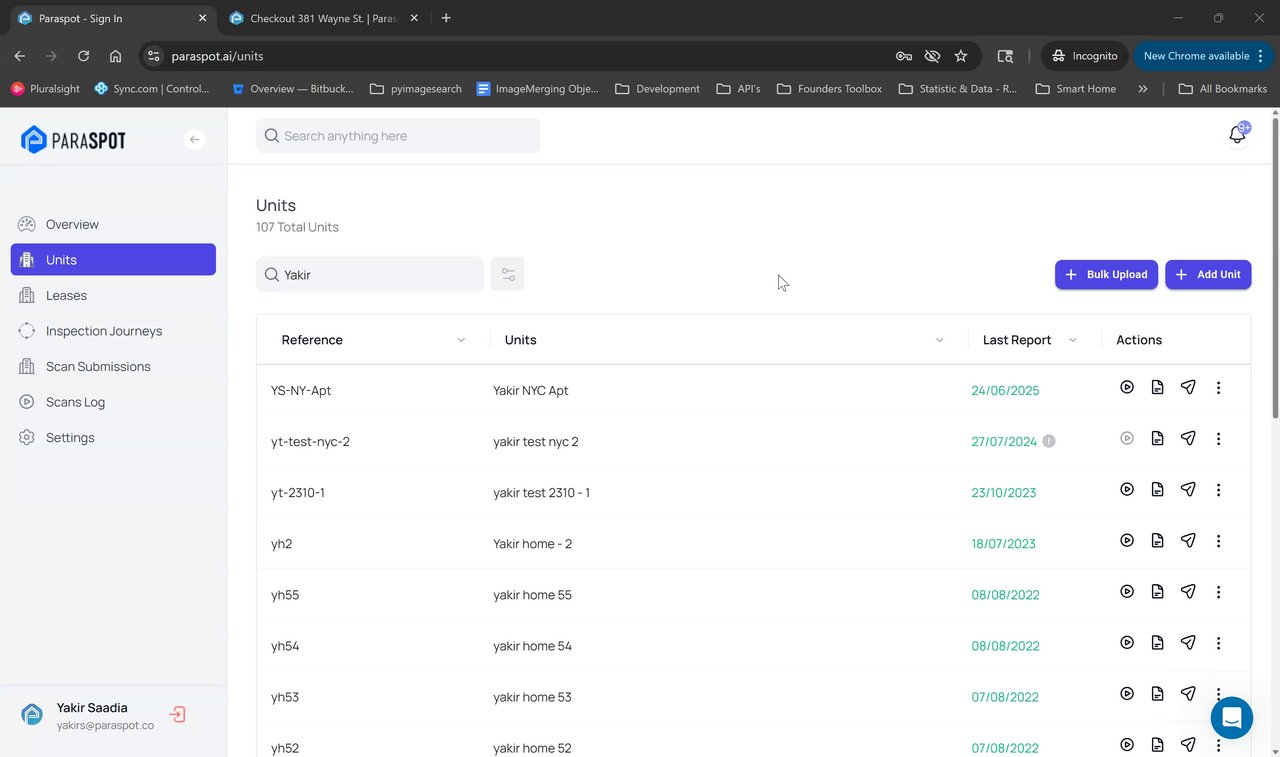
Task: Collapse the sidebar with the arrow button
Action: (x=195, y=140)
